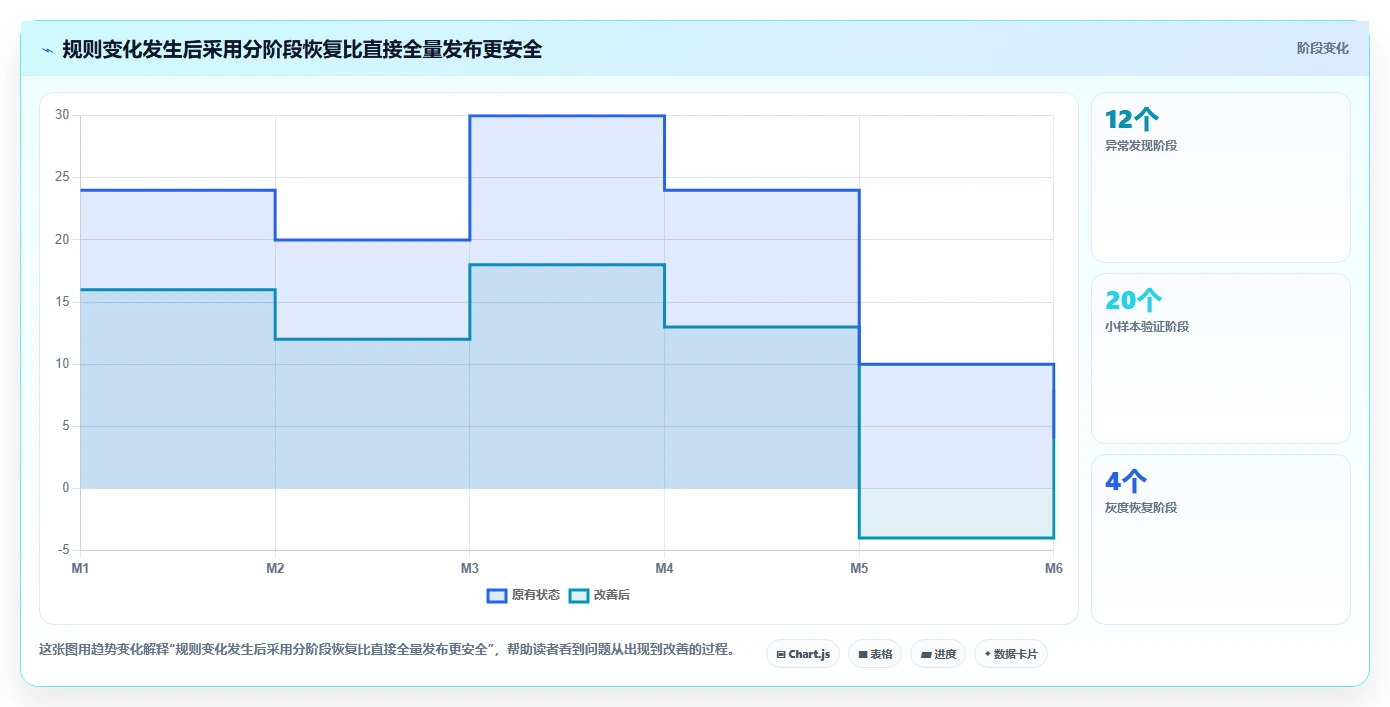Click the 阶段变化 label in header

(x=1322, y=48)
